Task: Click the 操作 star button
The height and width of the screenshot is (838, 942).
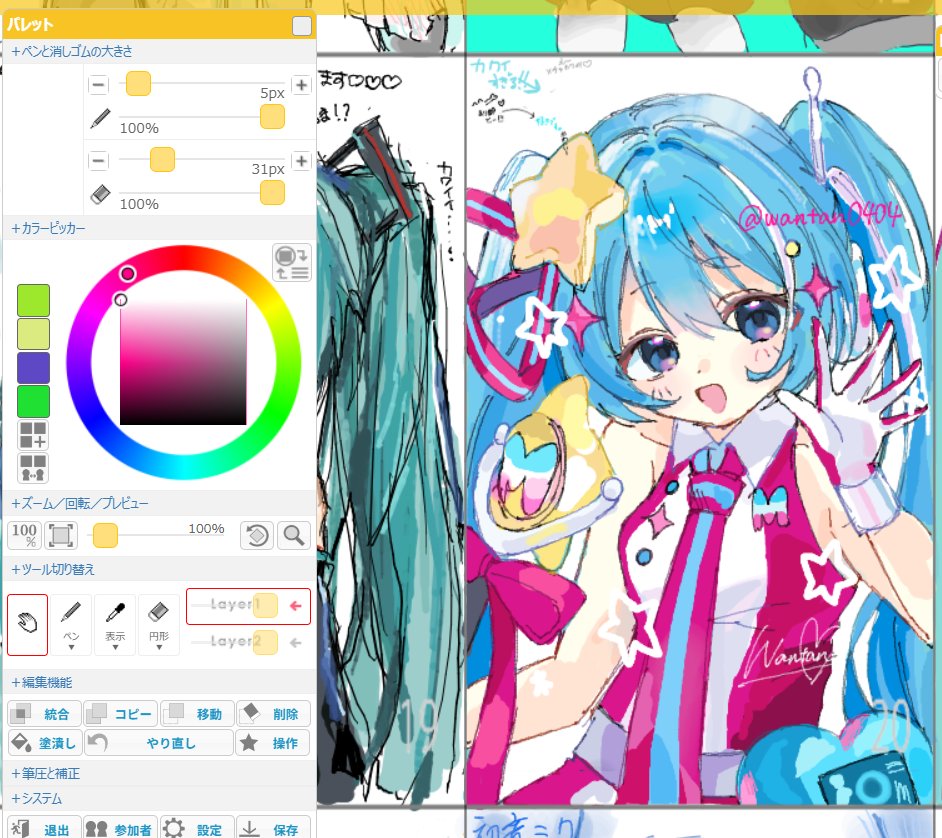Action: click(x=273, y=742)
